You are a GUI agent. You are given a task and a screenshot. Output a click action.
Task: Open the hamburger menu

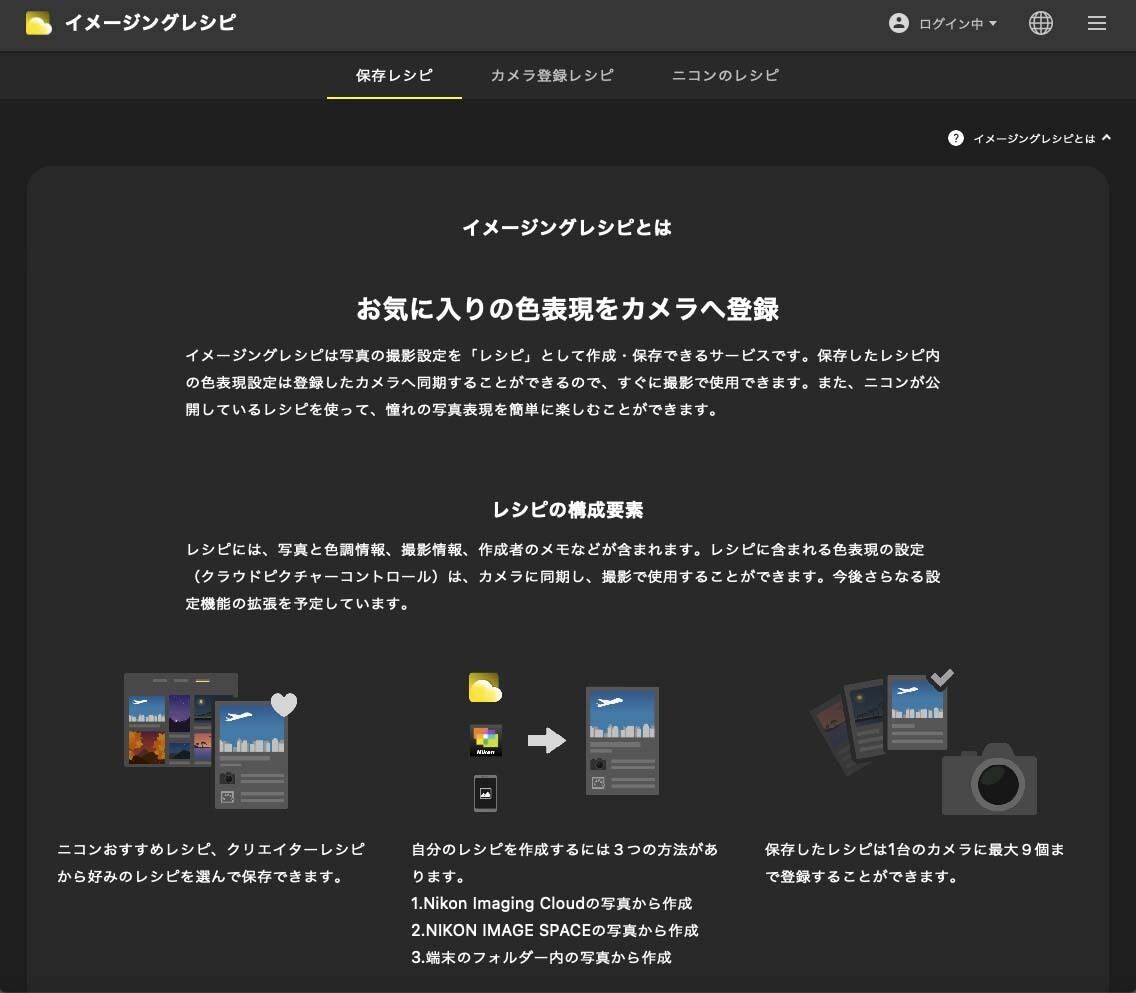tap(1096, 23)
